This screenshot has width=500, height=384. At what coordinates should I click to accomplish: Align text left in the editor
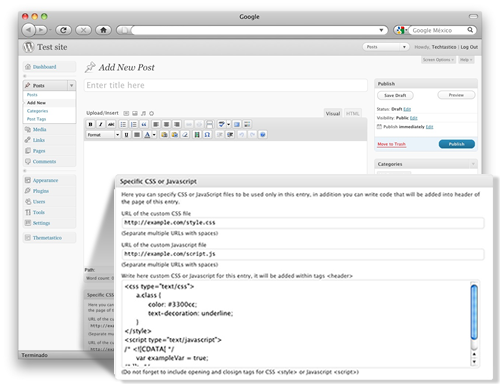(x=156, y=124)
